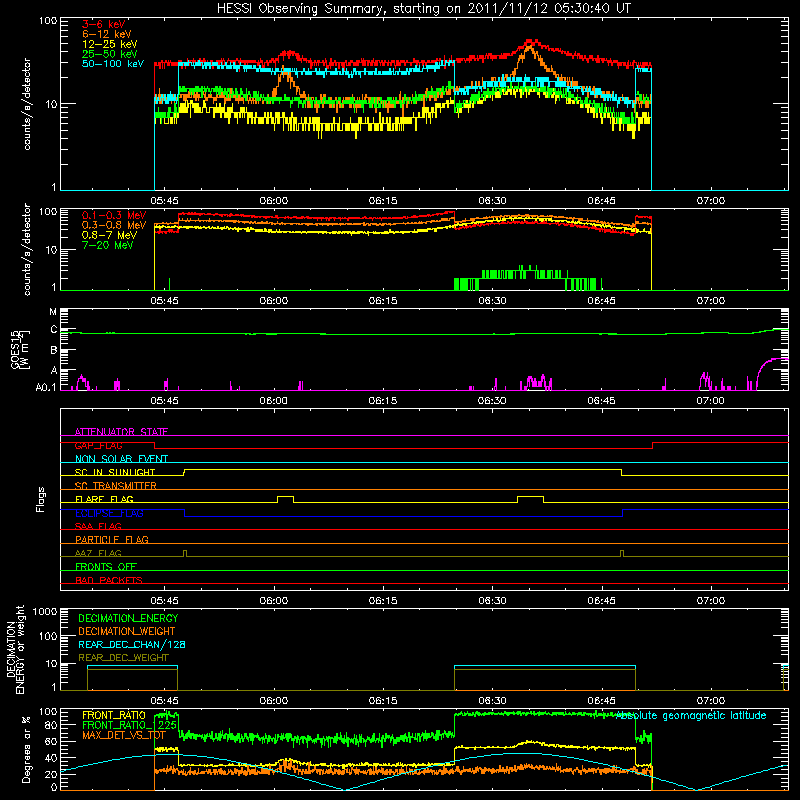Click the top panel counts/s/detector axis label
Screen dimensions: 800x800
click(x=27, y=104)
